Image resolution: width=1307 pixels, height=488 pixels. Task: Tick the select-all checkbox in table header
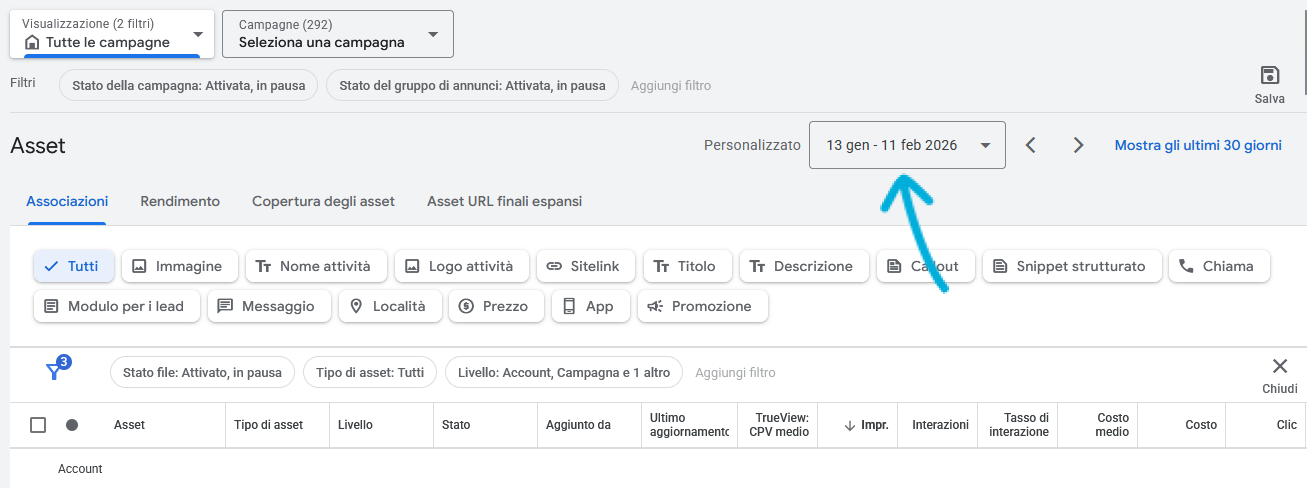[38, 425]
